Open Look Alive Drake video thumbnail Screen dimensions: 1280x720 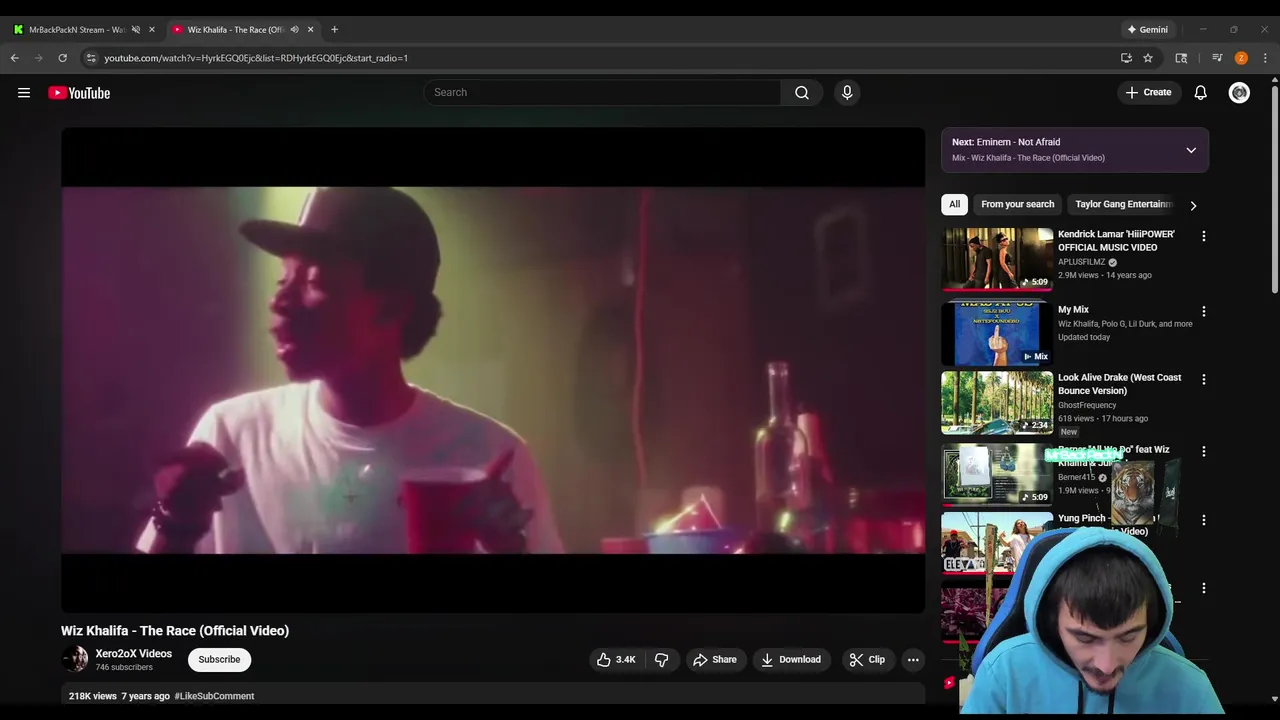pyautogui.click(x=997, y=403)
